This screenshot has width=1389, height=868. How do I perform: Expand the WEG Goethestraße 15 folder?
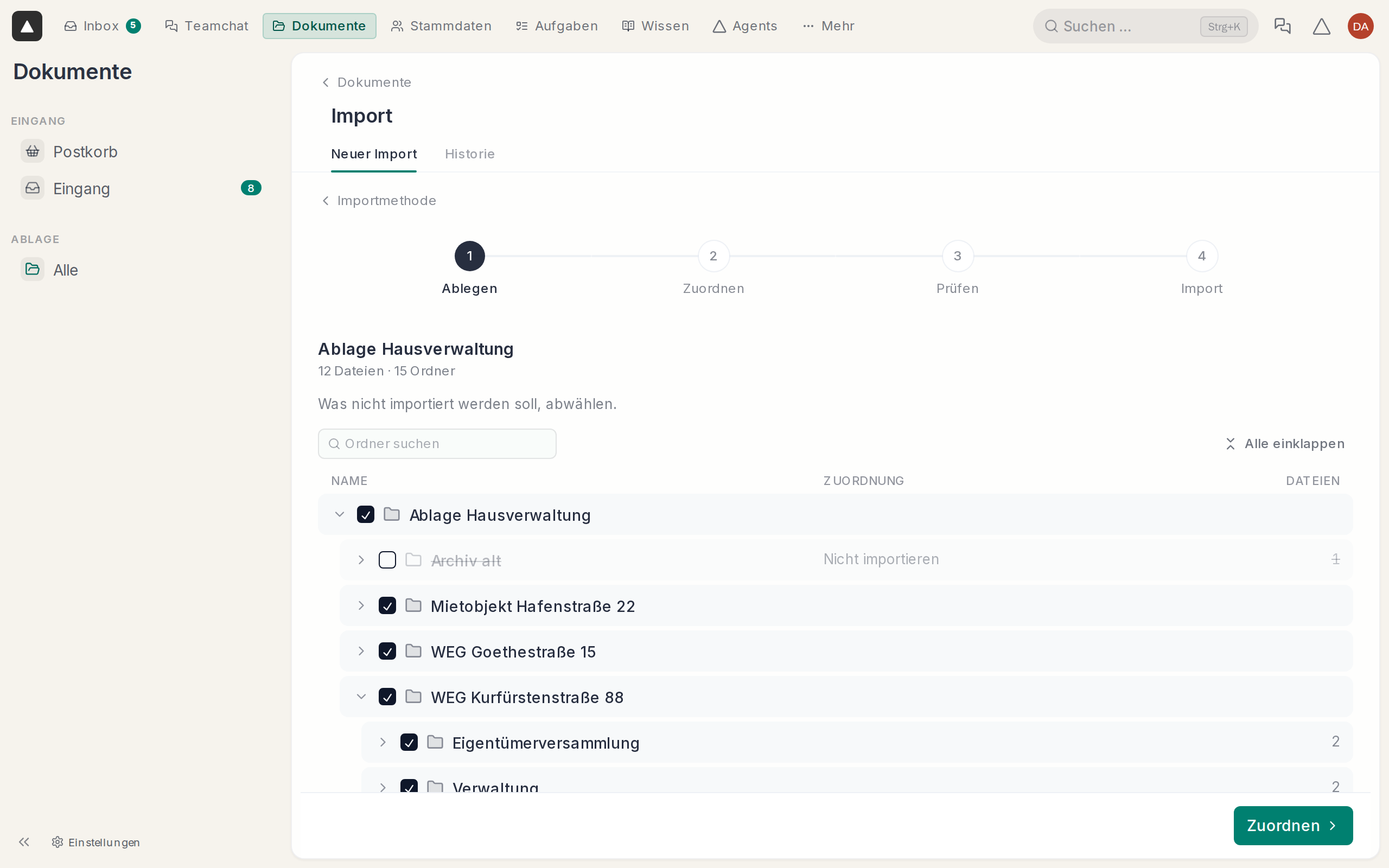[361, 651]
